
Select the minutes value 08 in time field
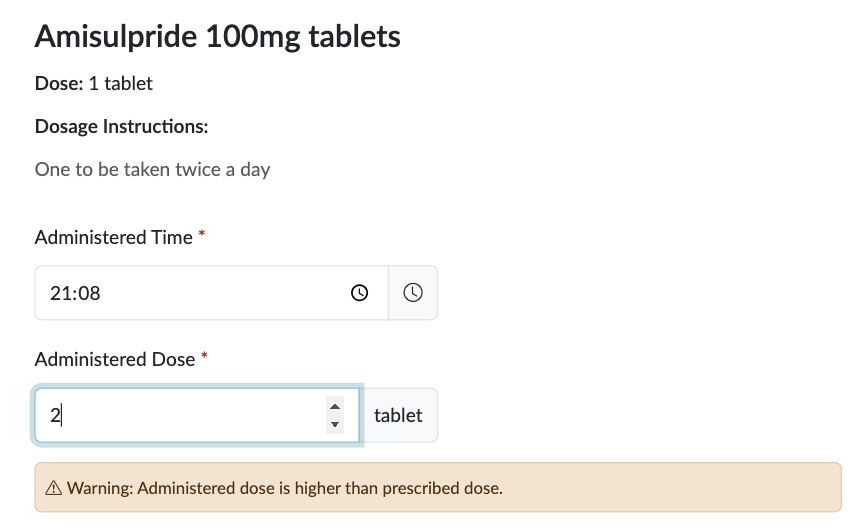(x=88, y=293)
